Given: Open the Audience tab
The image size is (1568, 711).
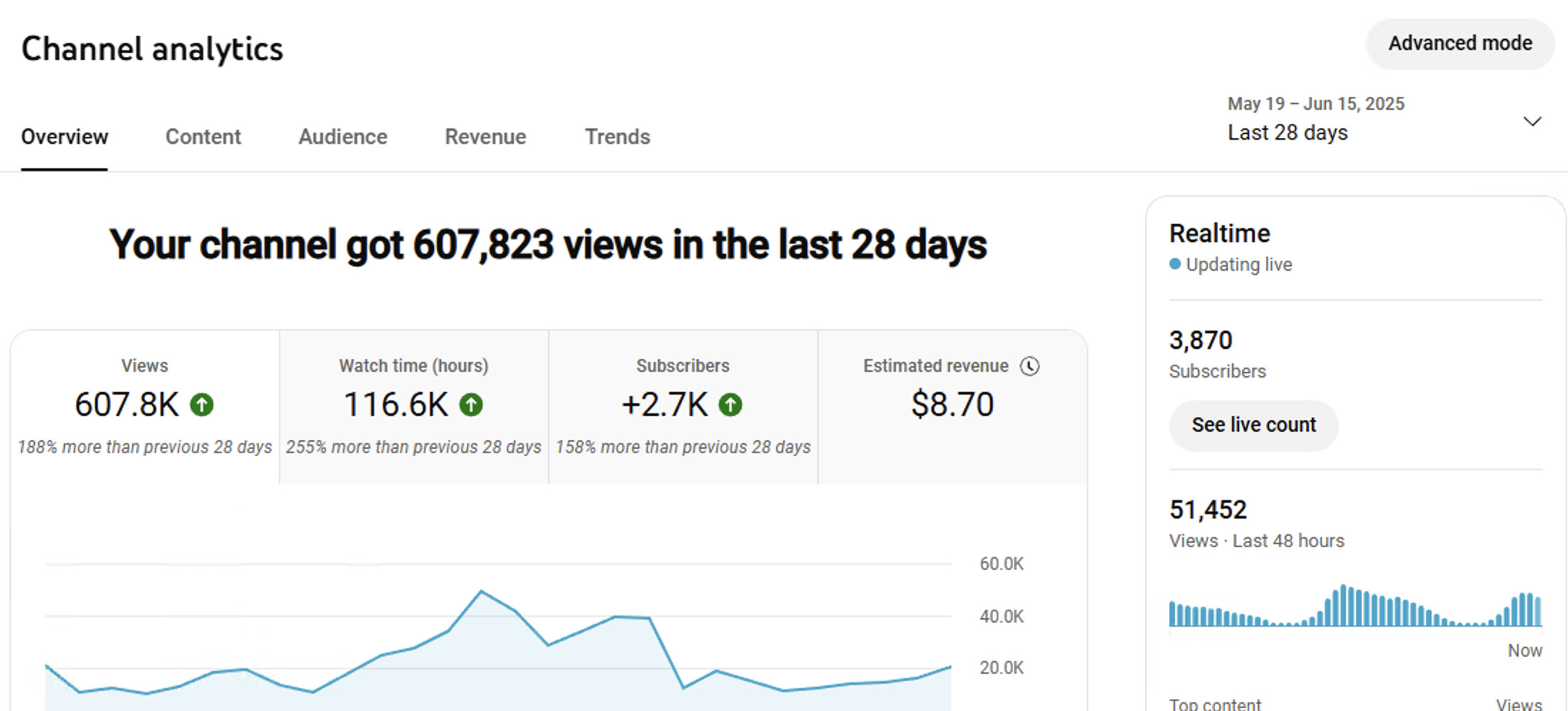Looking at the screenshot, I should 343,137.
